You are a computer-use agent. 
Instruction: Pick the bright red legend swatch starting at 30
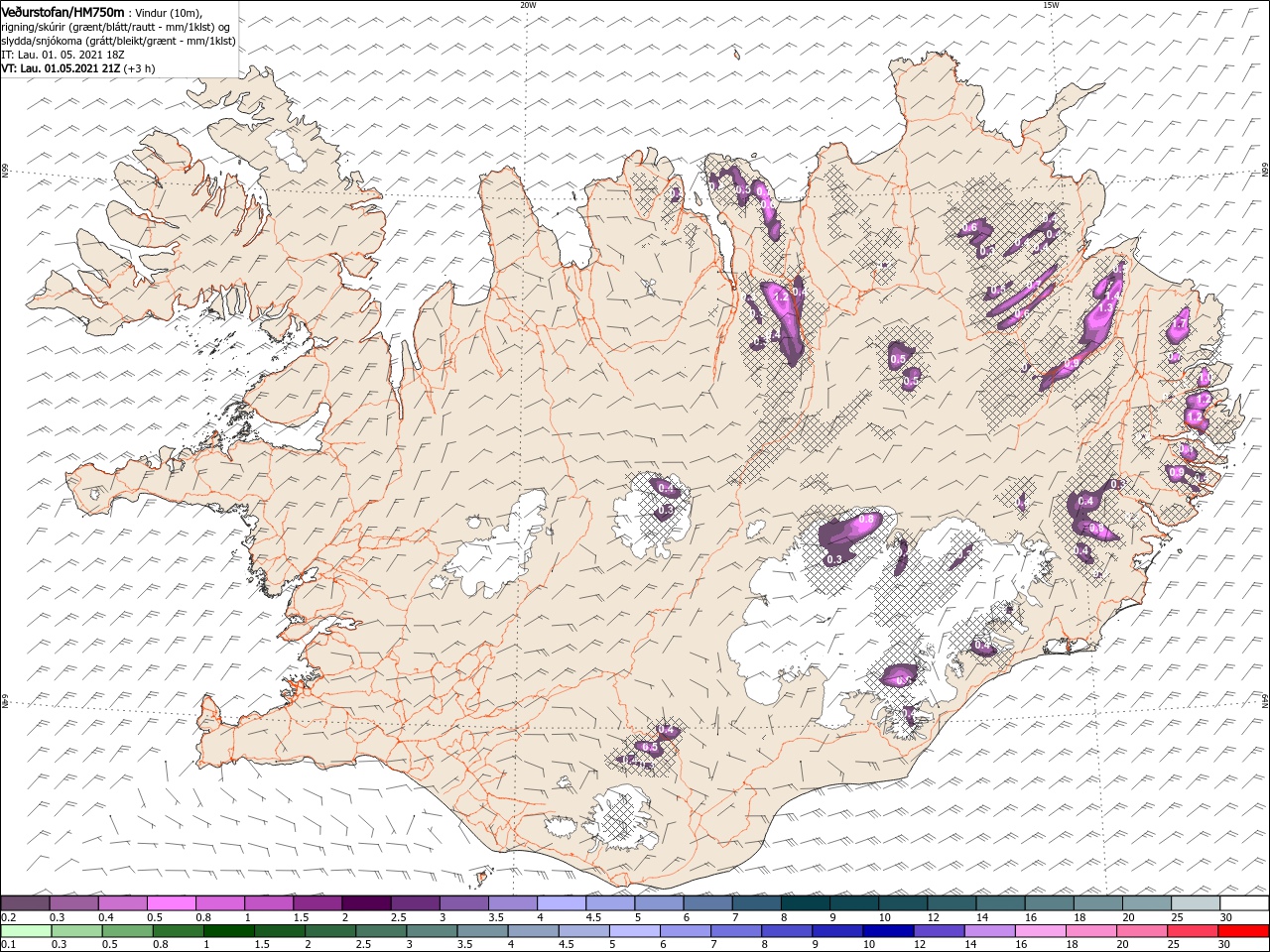tap(1243, 931)
